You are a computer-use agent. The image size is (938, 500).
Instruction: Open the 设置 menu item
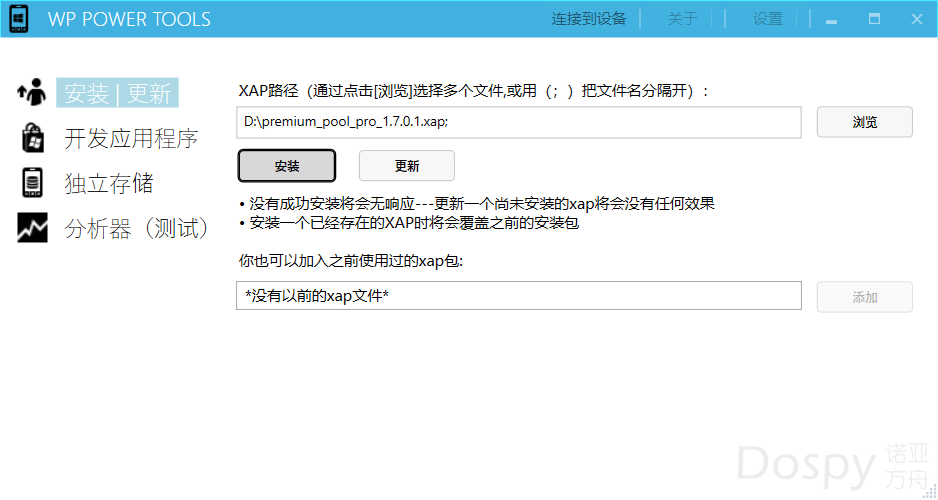coord(767,19)
